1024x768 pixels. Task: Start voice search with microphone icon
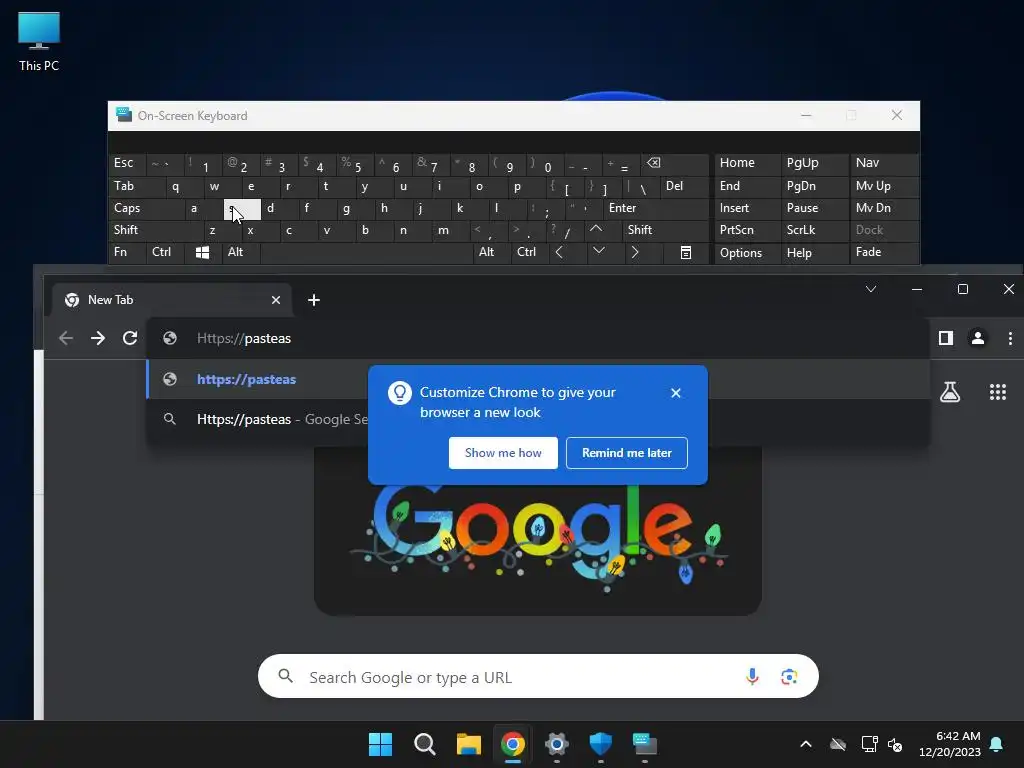752,677
